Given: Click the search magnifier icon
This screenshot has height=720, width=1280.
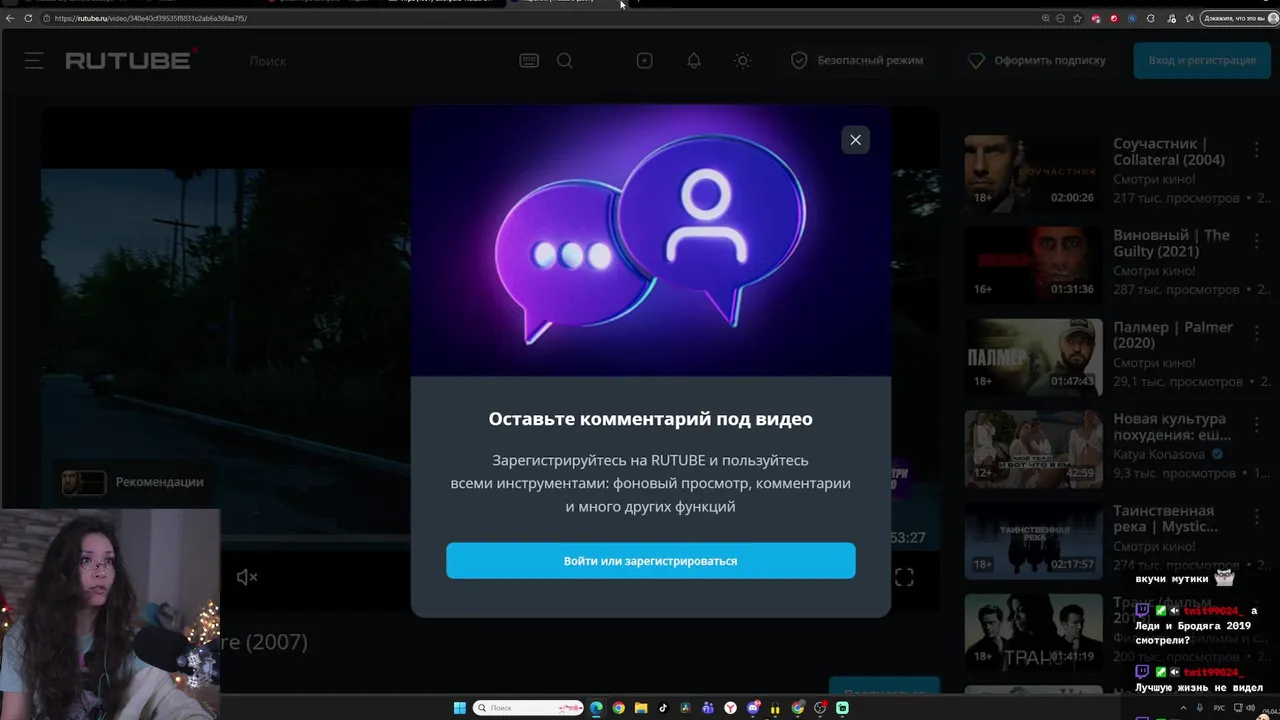Looking at the screenshot, I should click(565, 61).
